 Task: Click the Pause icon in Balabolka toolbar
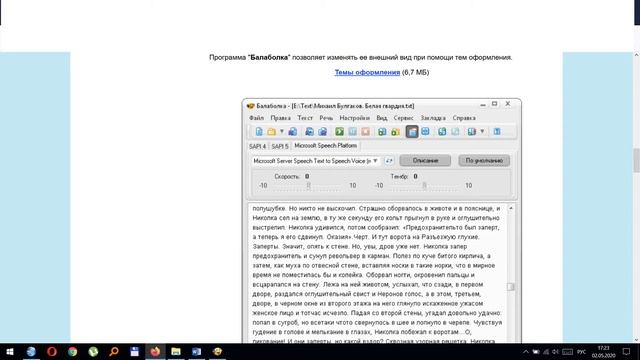coord(352,131)
